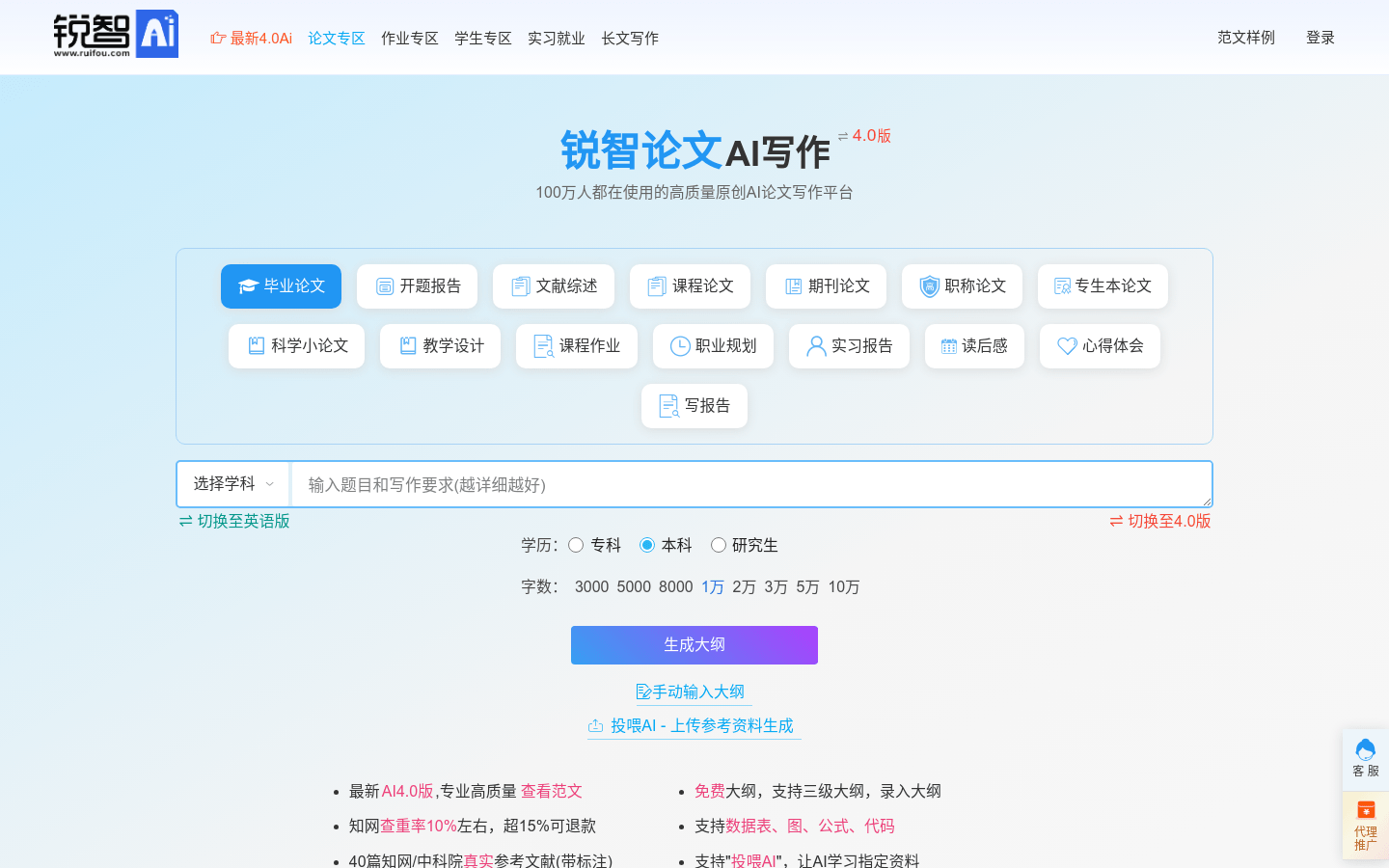Viewport: 1389px width, 868px height.
Task: Open the 锐智 AI logo homepage
Action: click(x=116, y=35)
